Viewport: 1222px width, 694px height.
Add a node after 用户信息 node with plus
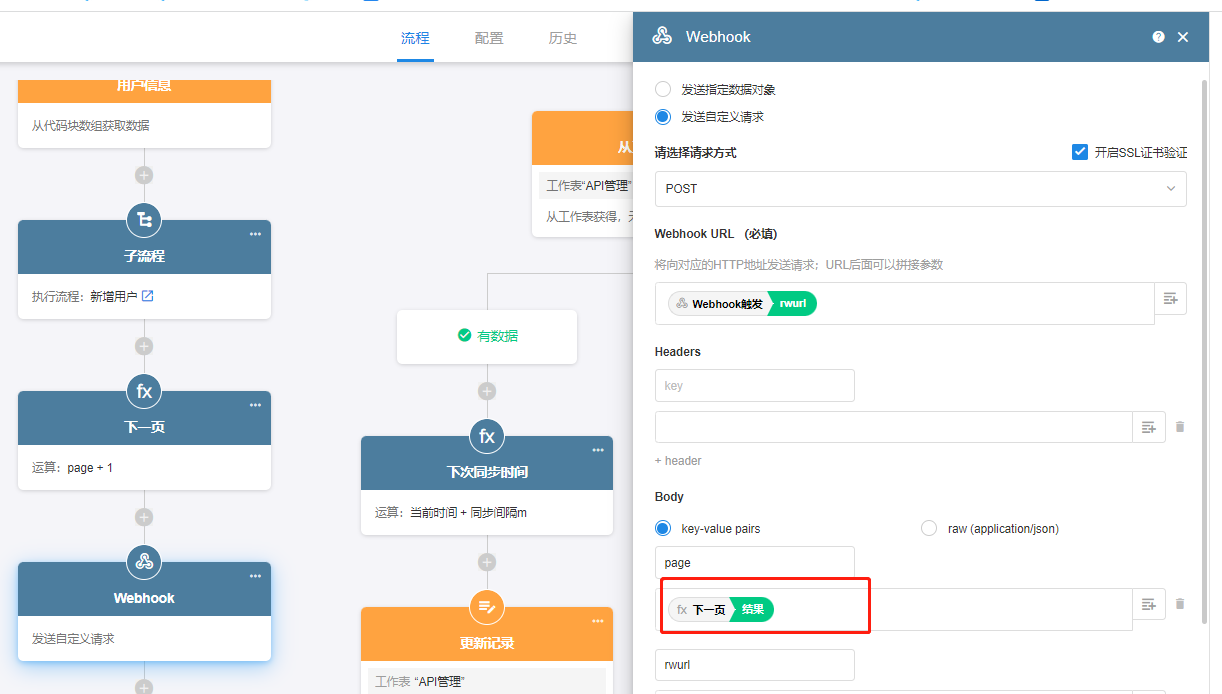coord(144,175)
